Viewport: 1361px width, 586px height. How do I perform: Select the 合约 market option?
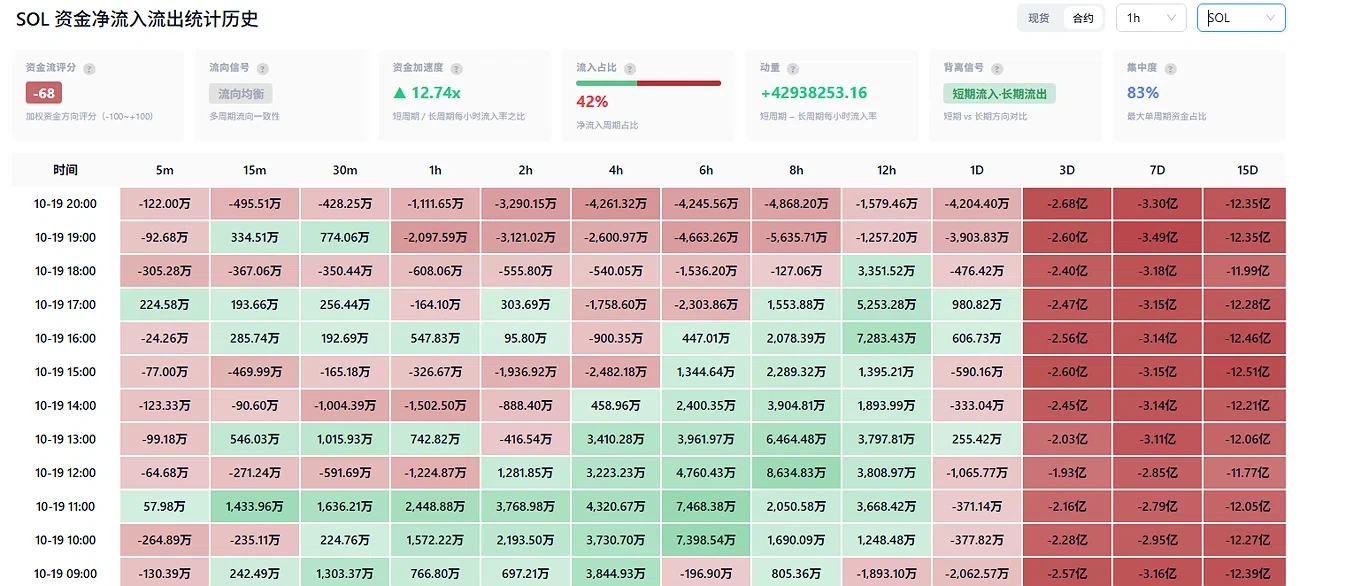pos(1083,18)
